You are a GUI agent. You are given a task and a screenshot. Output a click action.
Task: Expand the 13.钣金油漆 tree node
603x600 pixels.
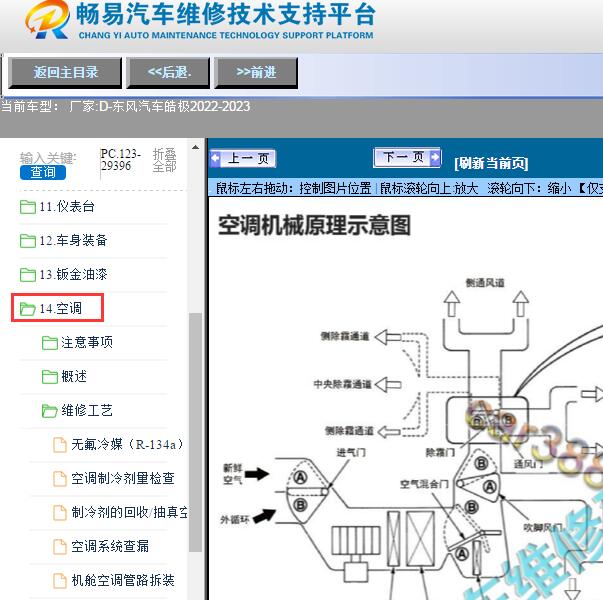coord(73,275)
